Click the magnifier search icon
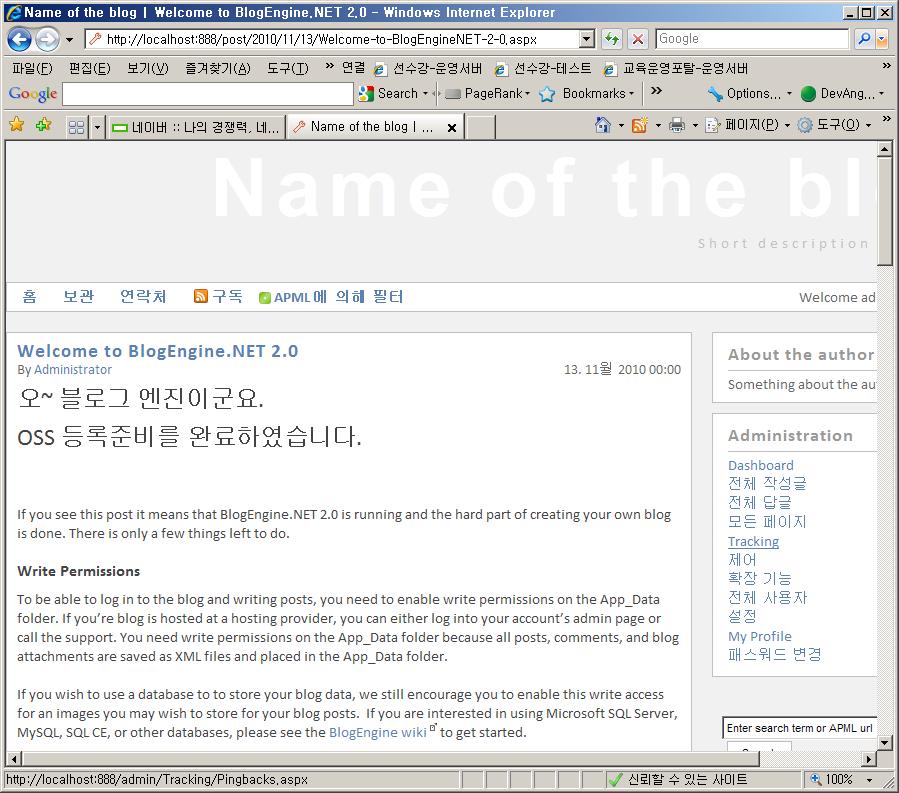This screenshot has height=793, width=899. point(863,38)
